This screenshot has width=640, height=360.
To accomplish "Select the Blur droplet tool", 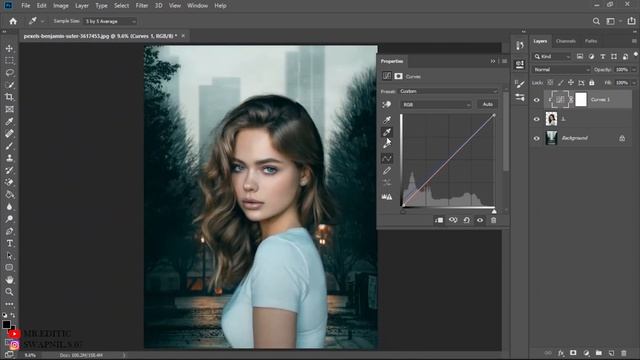I will pyautogui.click(x=9, y=207).
